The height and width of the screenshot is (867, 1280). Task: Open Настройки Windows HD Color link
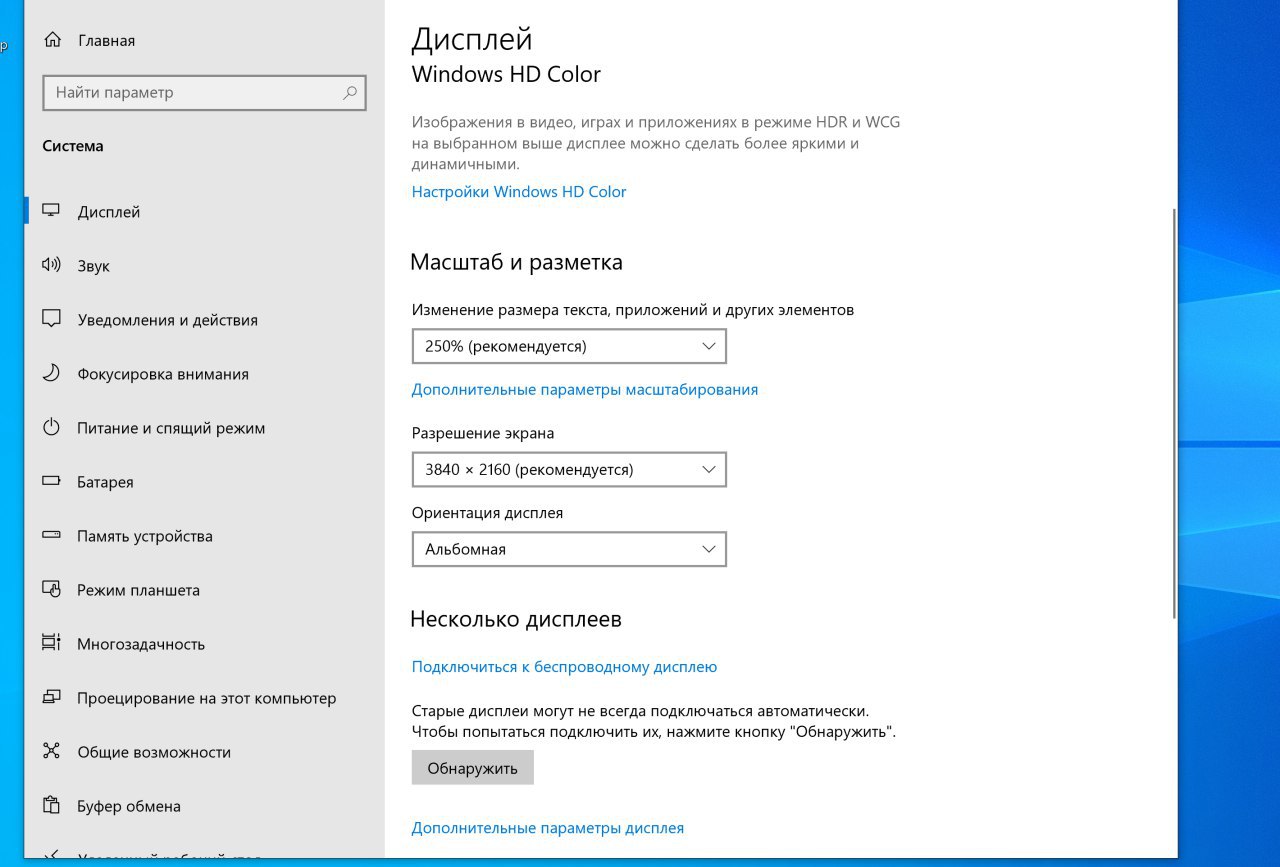(519, 191)
